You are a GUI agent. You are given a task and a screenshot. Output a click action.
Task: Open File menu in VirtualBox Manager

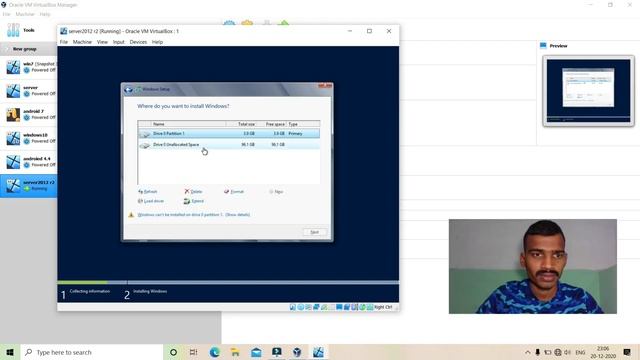(7, 14)
